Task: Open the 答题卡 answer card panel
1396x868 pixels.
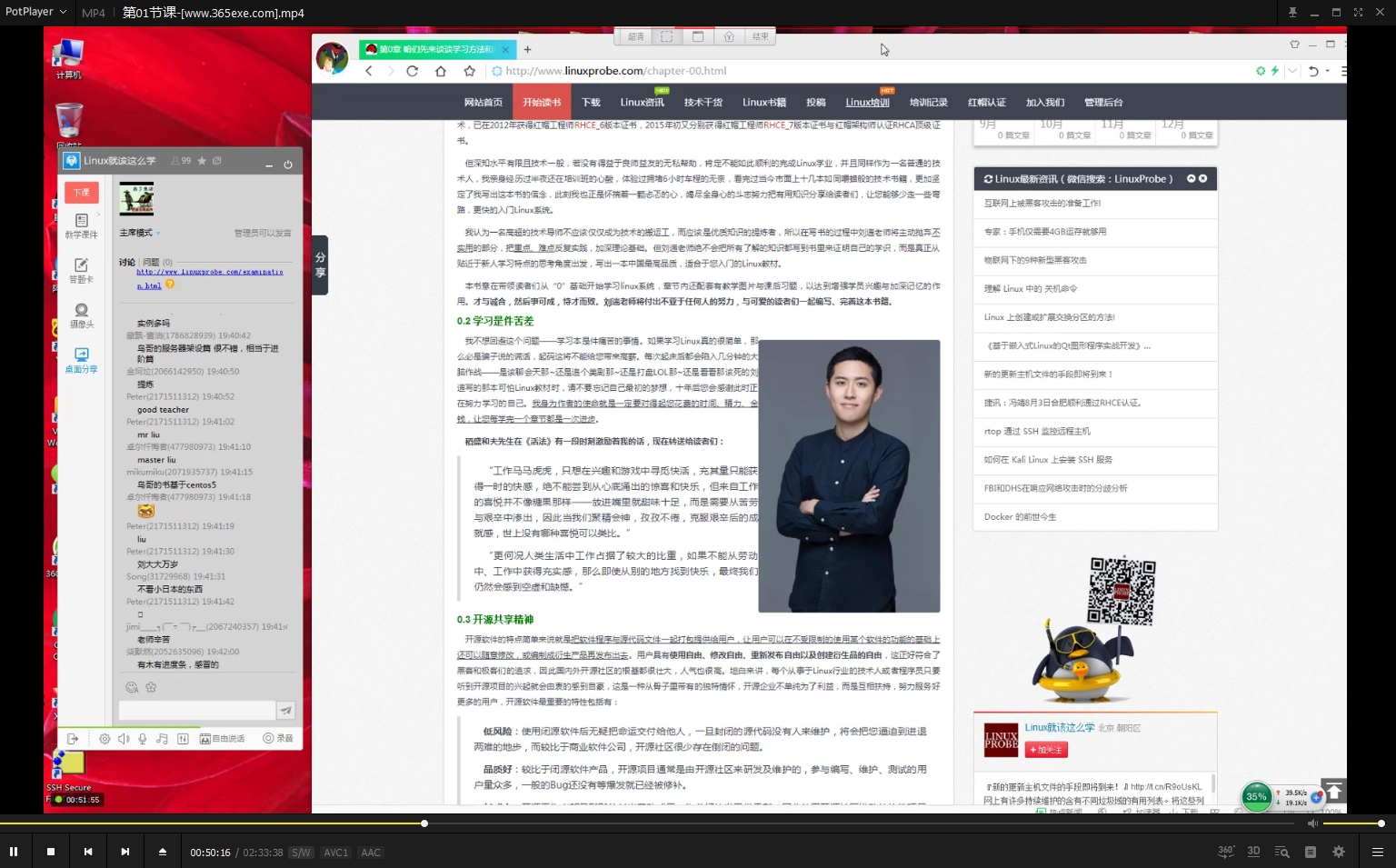Action: [81, 268]
